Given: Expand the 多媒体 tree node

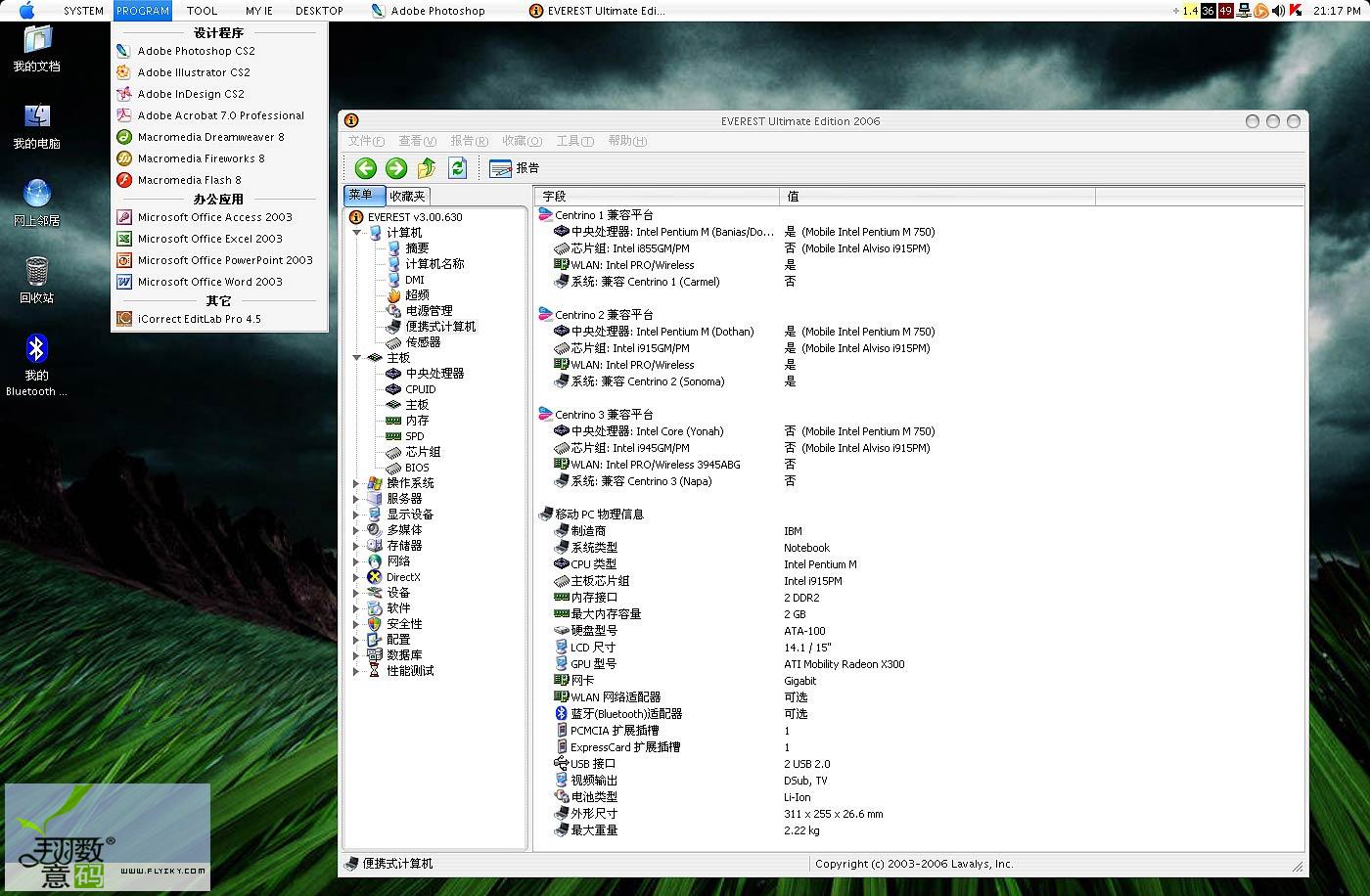Looking at the screenshot, I should coord(356,530).
